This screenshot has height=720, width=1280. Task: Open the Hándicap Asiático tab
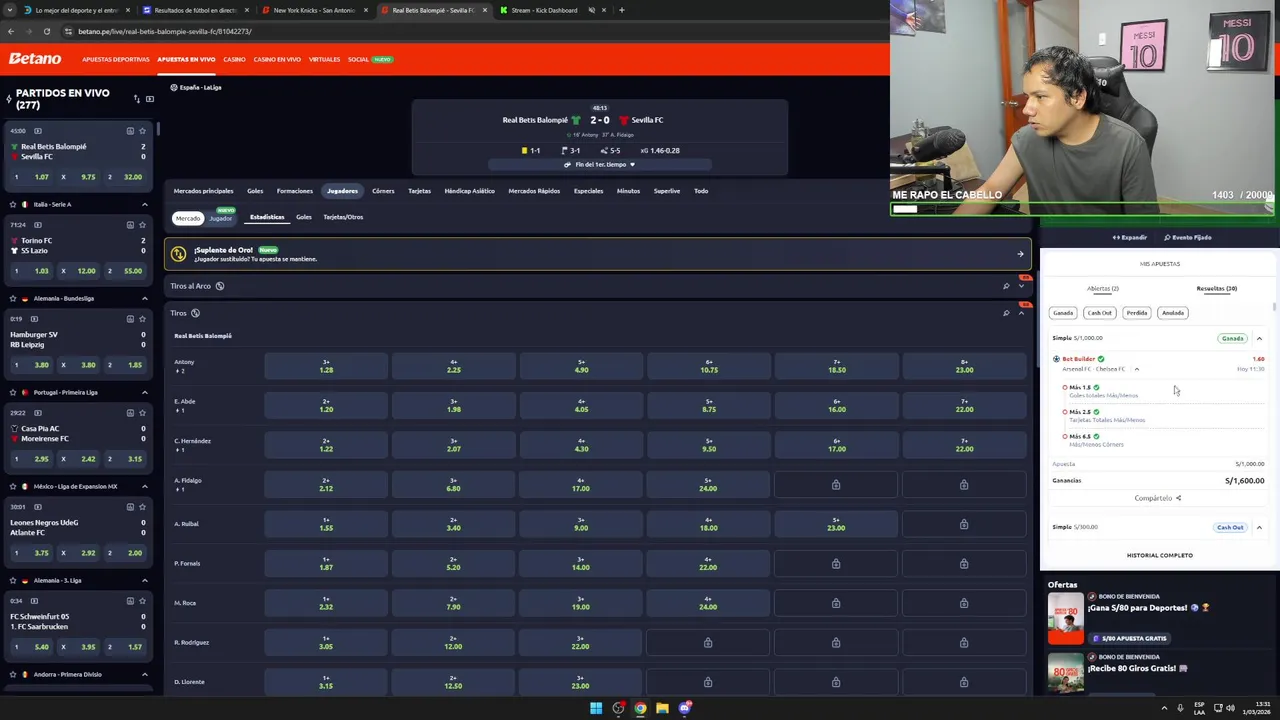[x=469, y=191]
